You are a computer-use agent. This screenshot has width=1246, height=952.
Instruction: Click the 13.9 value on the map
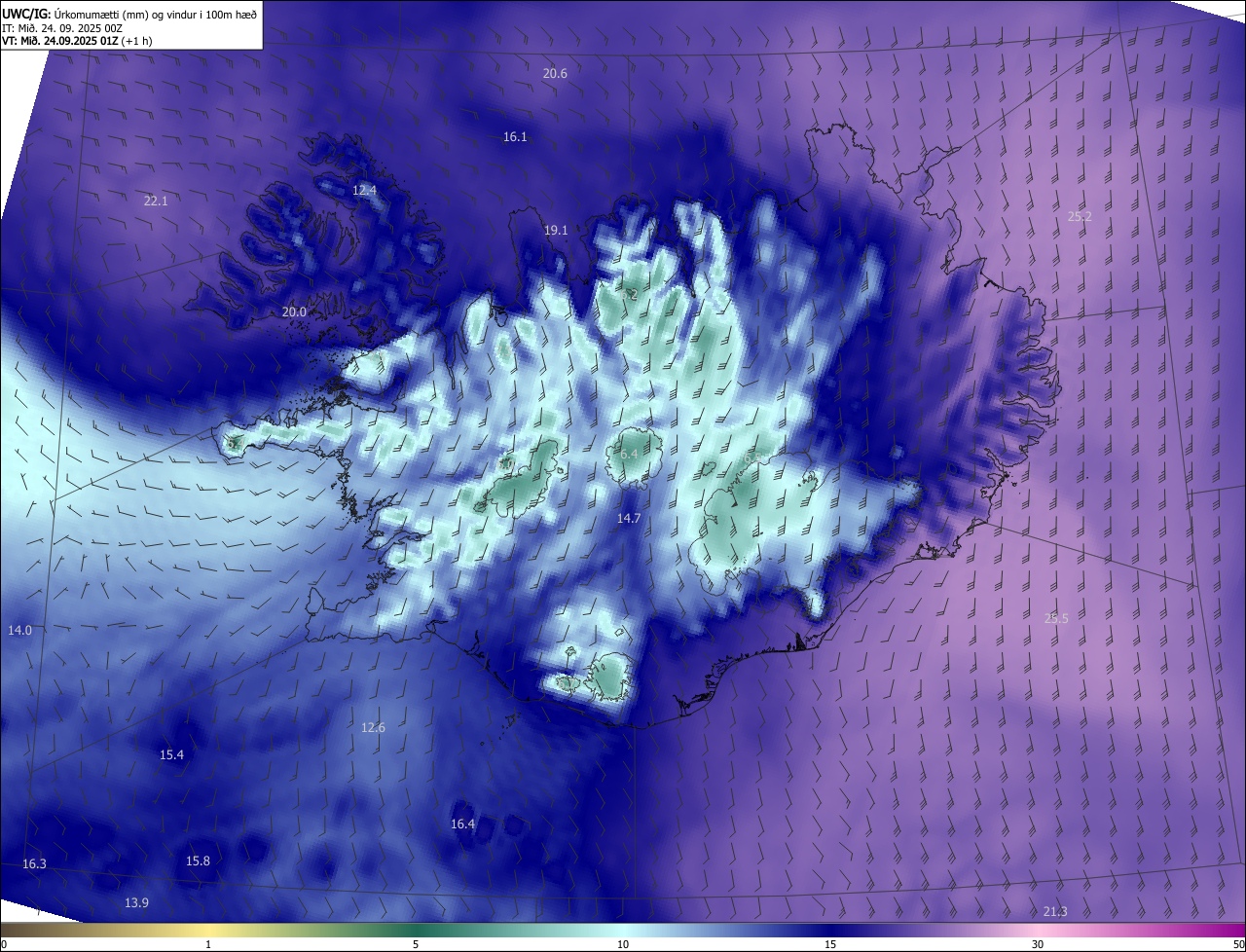[136, 903]
